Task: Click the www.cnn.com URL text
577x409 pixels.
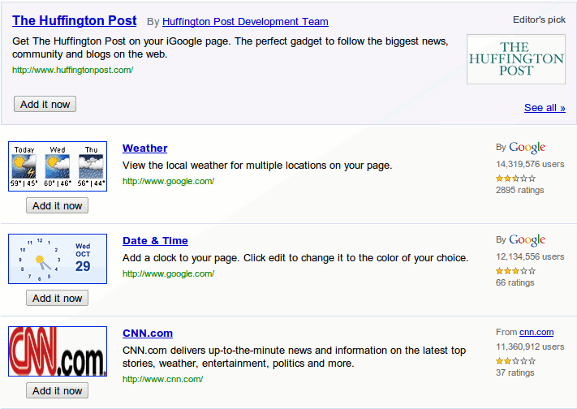Action: click(x=163, y=379)
